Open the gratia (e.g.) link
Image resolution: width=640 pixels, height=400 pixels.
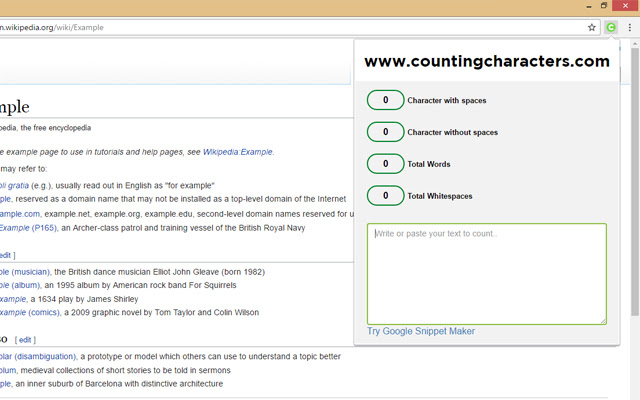[14, 185]
